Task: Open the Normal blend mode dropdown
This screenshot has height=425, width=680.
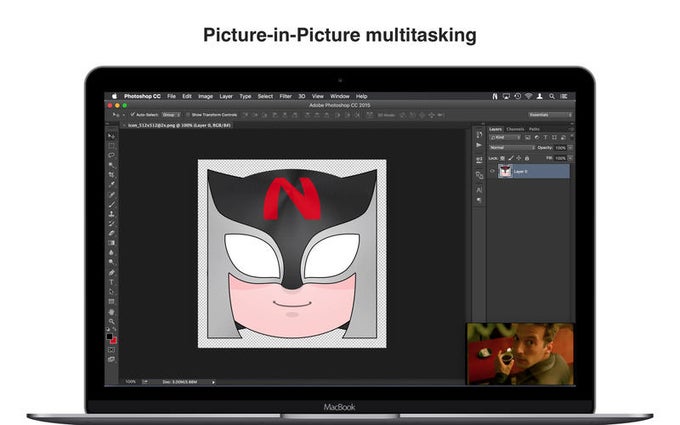Action: click(x=511, y=148)
